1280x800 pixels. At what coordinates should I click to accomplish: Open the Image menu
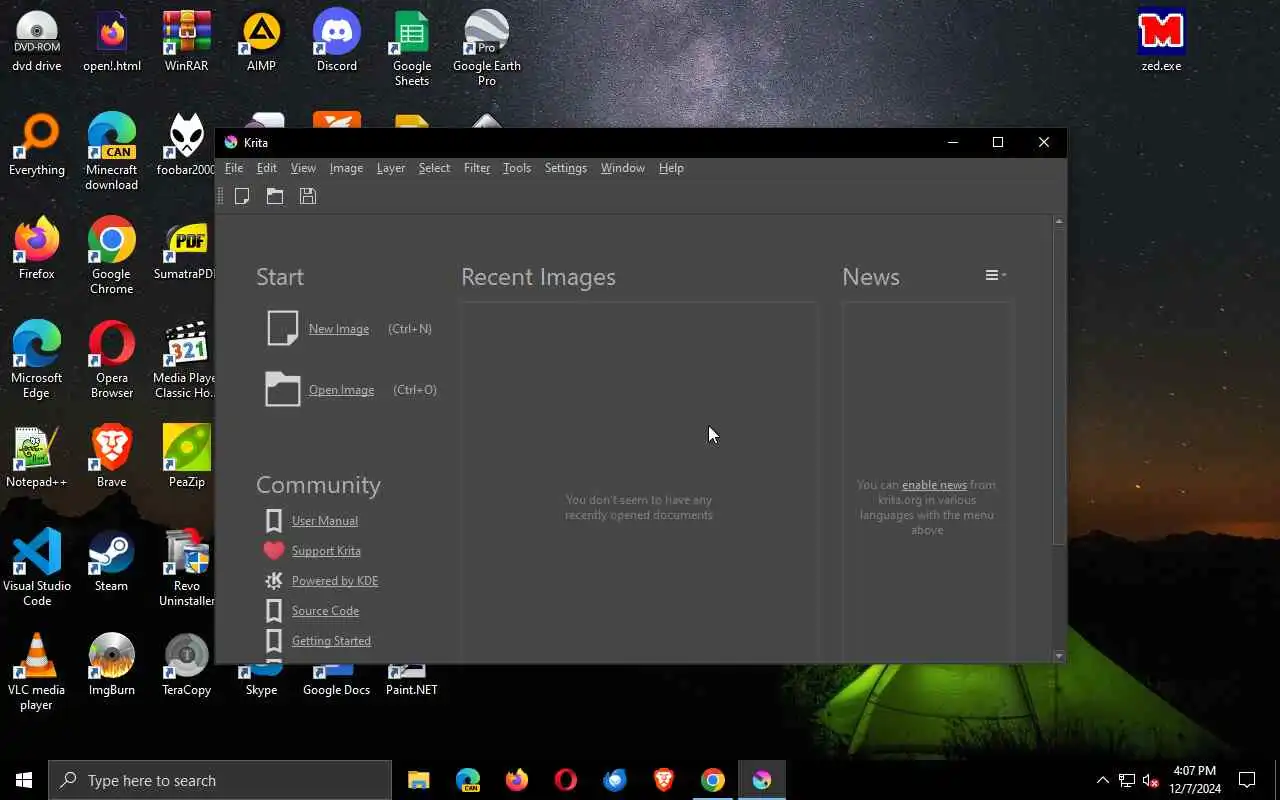pyautogui.click(x=346, y=168)
